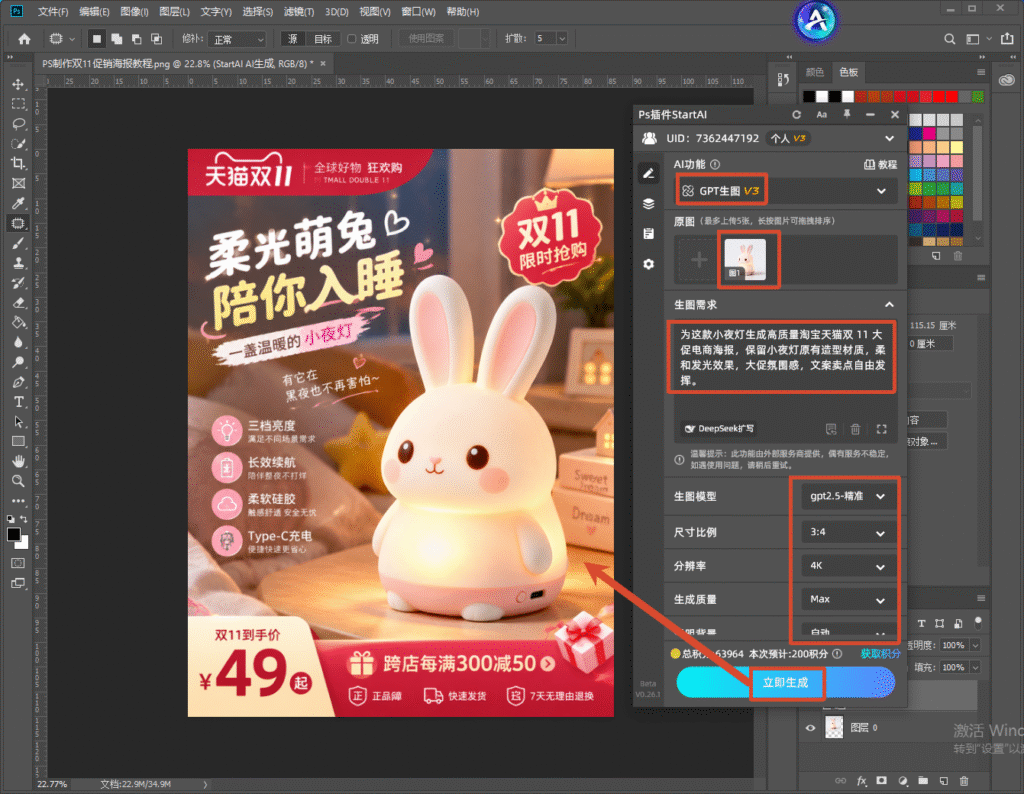Viewport: 1024px width, 794px height.
Task: Select the Lasso tool
Action: (x=18, y=124)
